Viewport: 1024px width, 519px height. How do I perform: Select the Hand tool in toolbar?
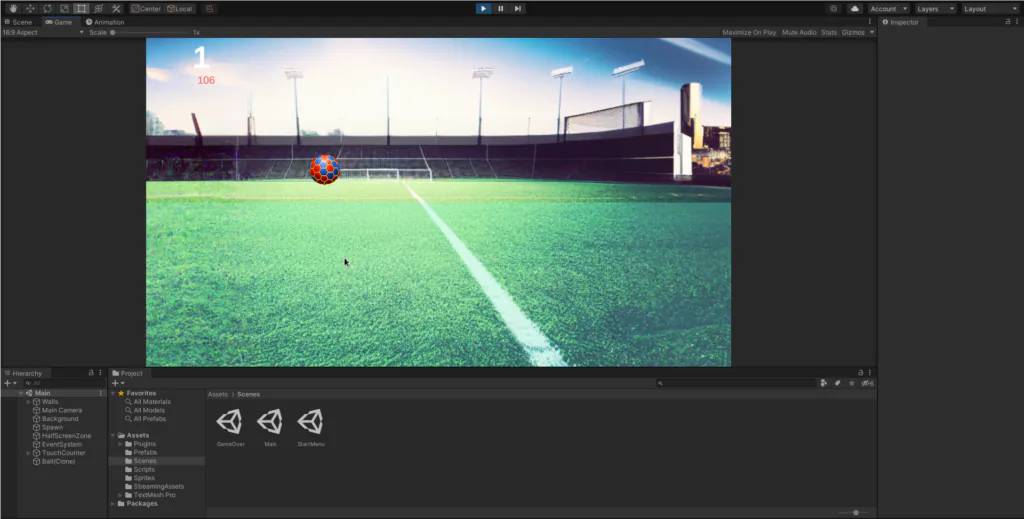click(13, 8)
